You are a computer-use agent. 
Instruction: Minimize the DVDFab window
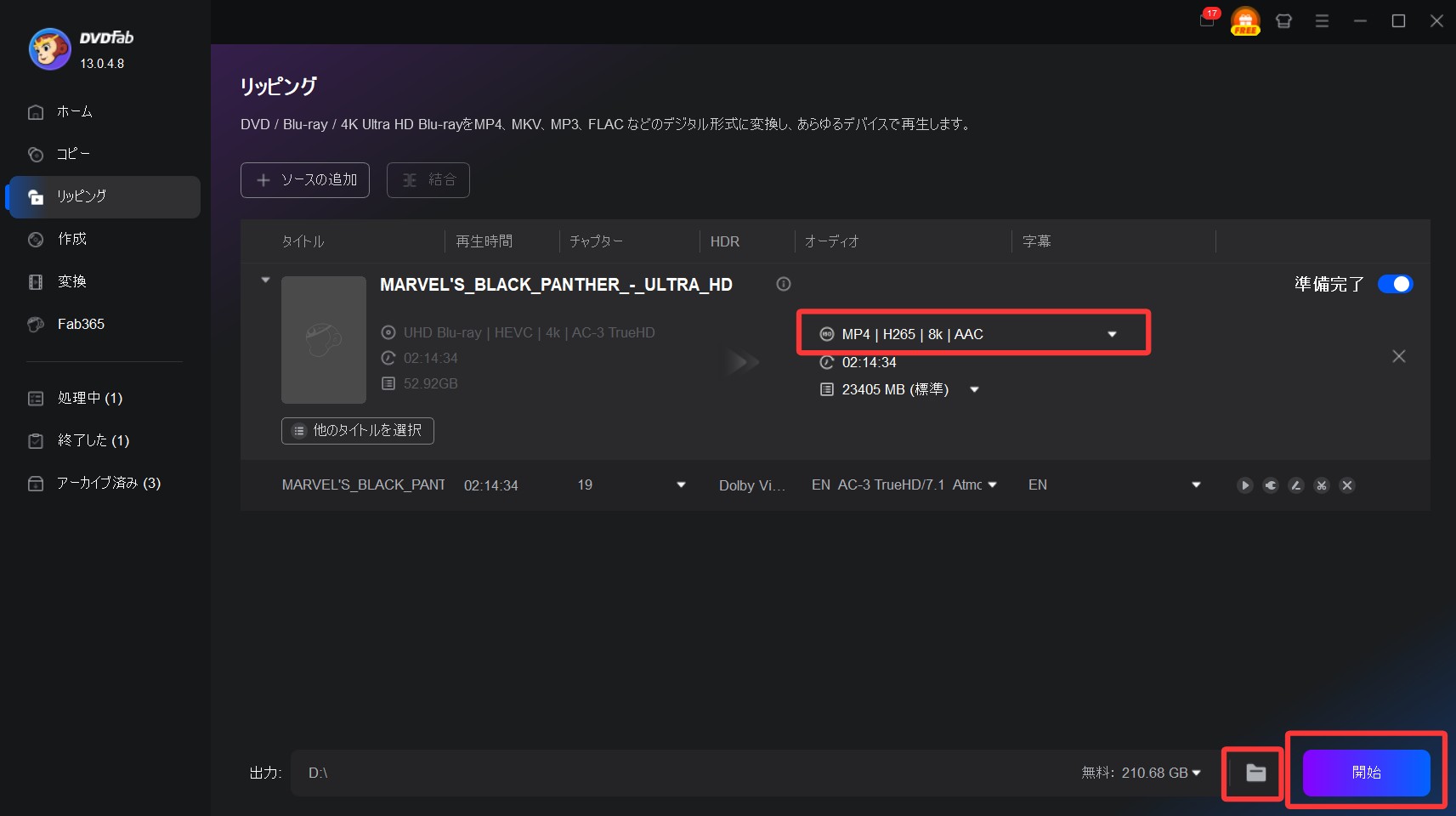click(x=1360, y=21)
